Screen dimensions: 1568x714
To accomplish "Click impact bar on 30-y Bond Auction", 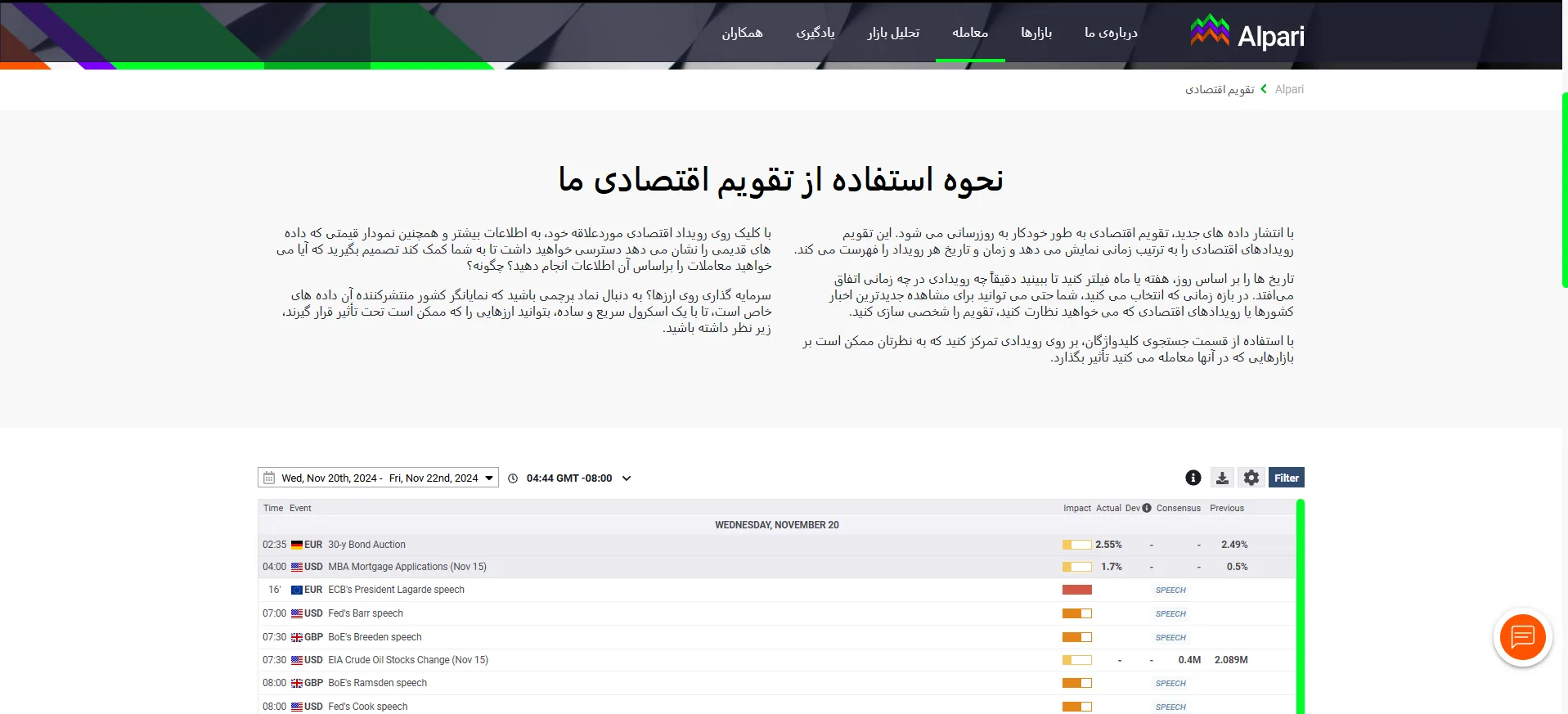I will coord(1077,545).
